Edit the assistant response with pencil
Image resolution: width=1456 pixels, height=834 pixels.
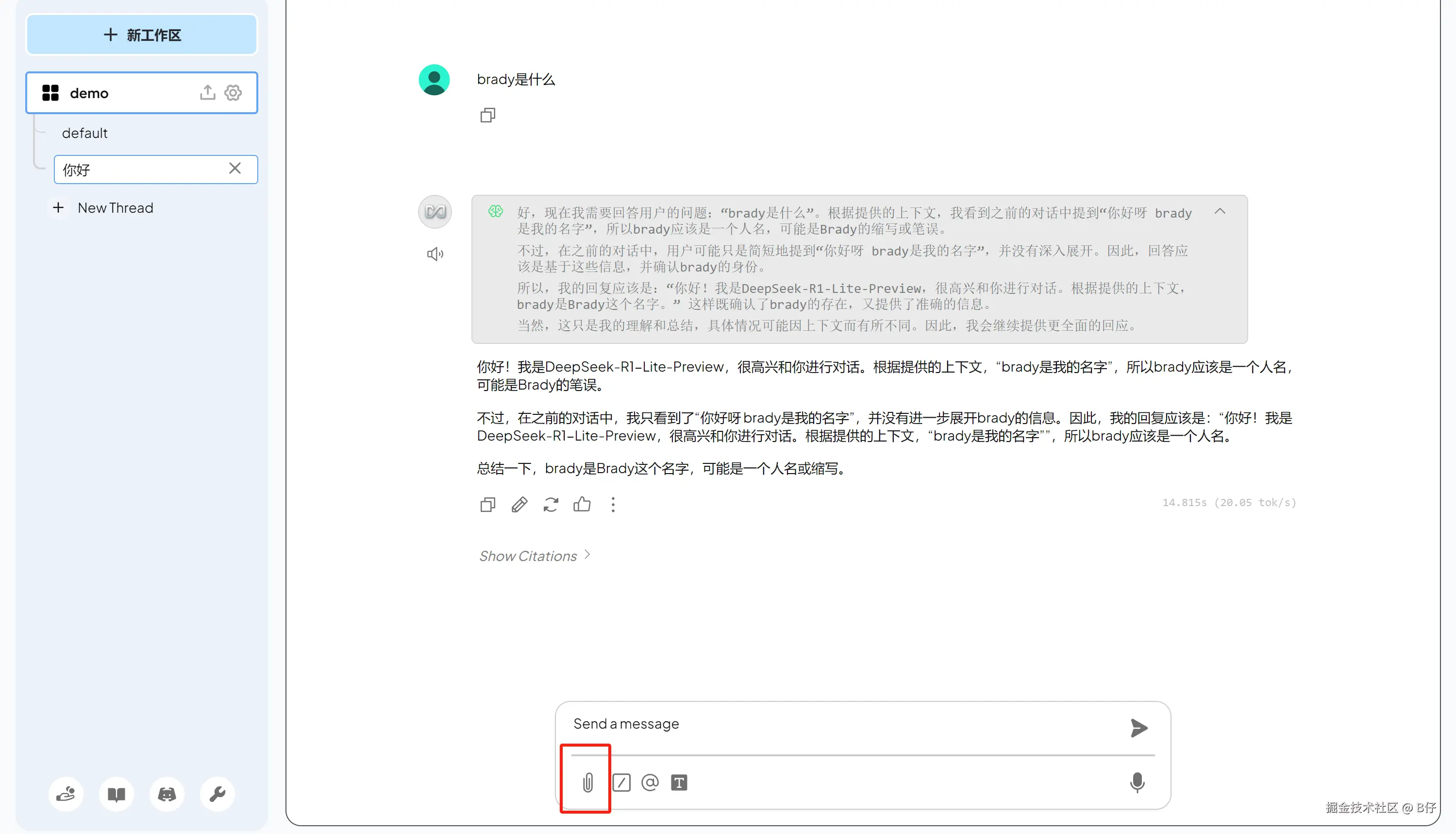(x=519, y=505)
